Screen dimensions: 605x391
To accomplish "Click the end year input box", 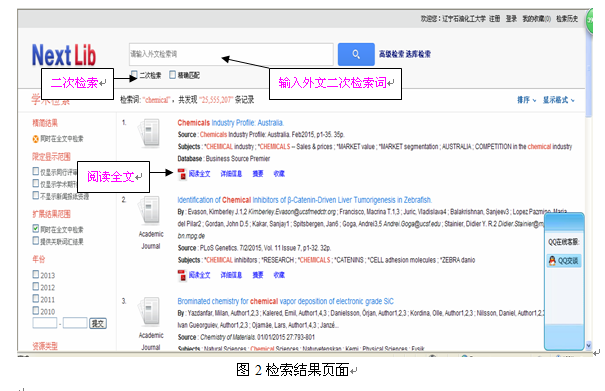I will pyautogui.click(x=75, y=323).
